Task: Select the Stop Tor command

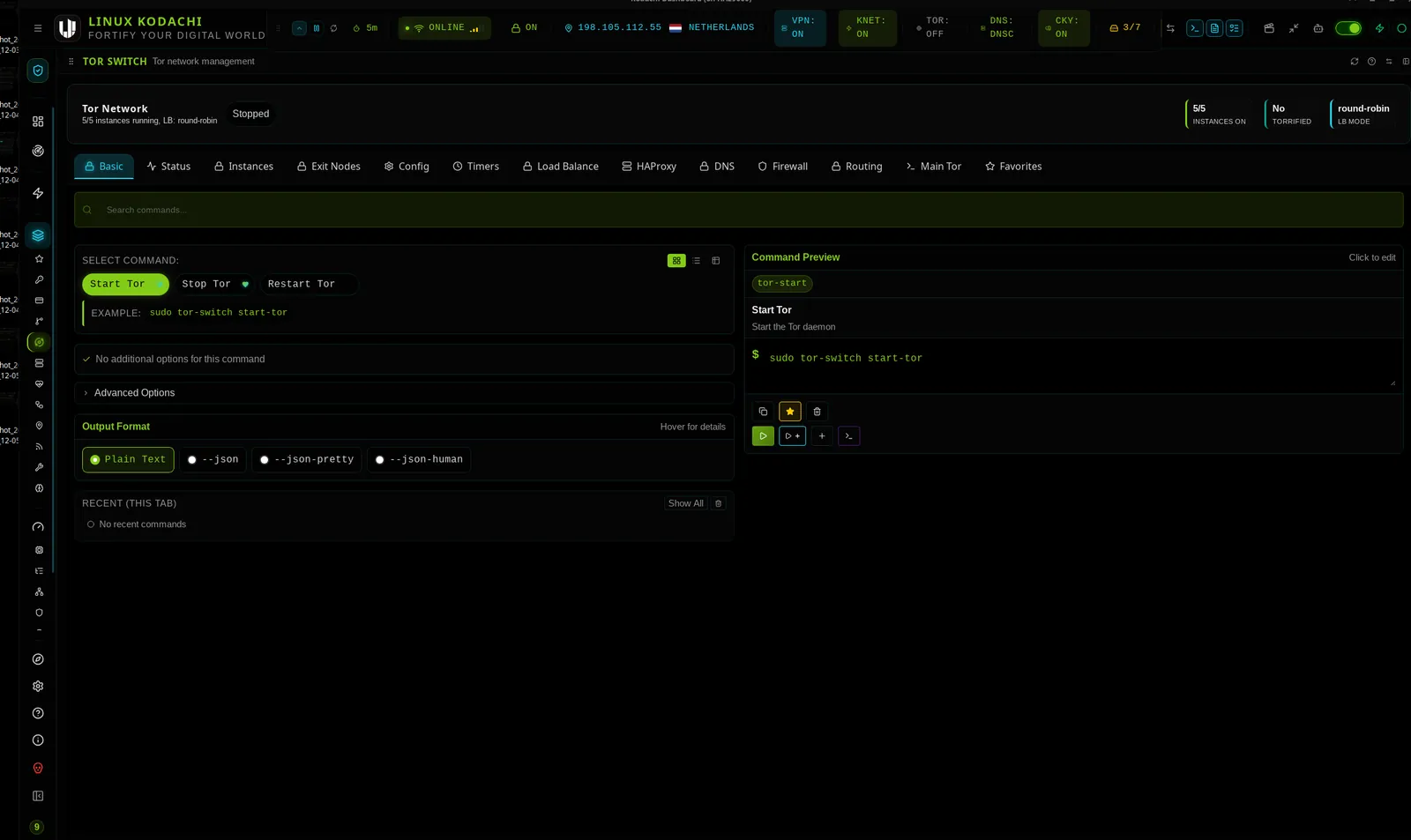Action: 214,285
